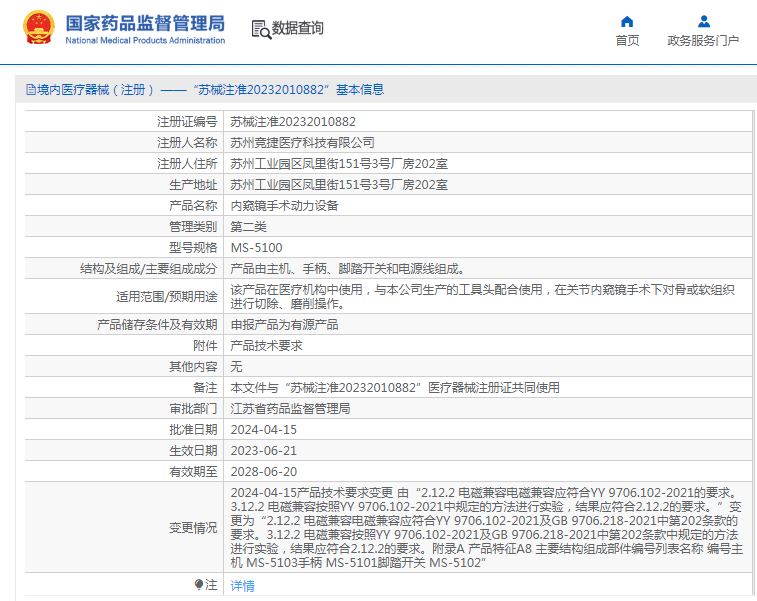Click the 结构及组成/主要组成成分 label
757x601 pixels.
tap(149, 269)
